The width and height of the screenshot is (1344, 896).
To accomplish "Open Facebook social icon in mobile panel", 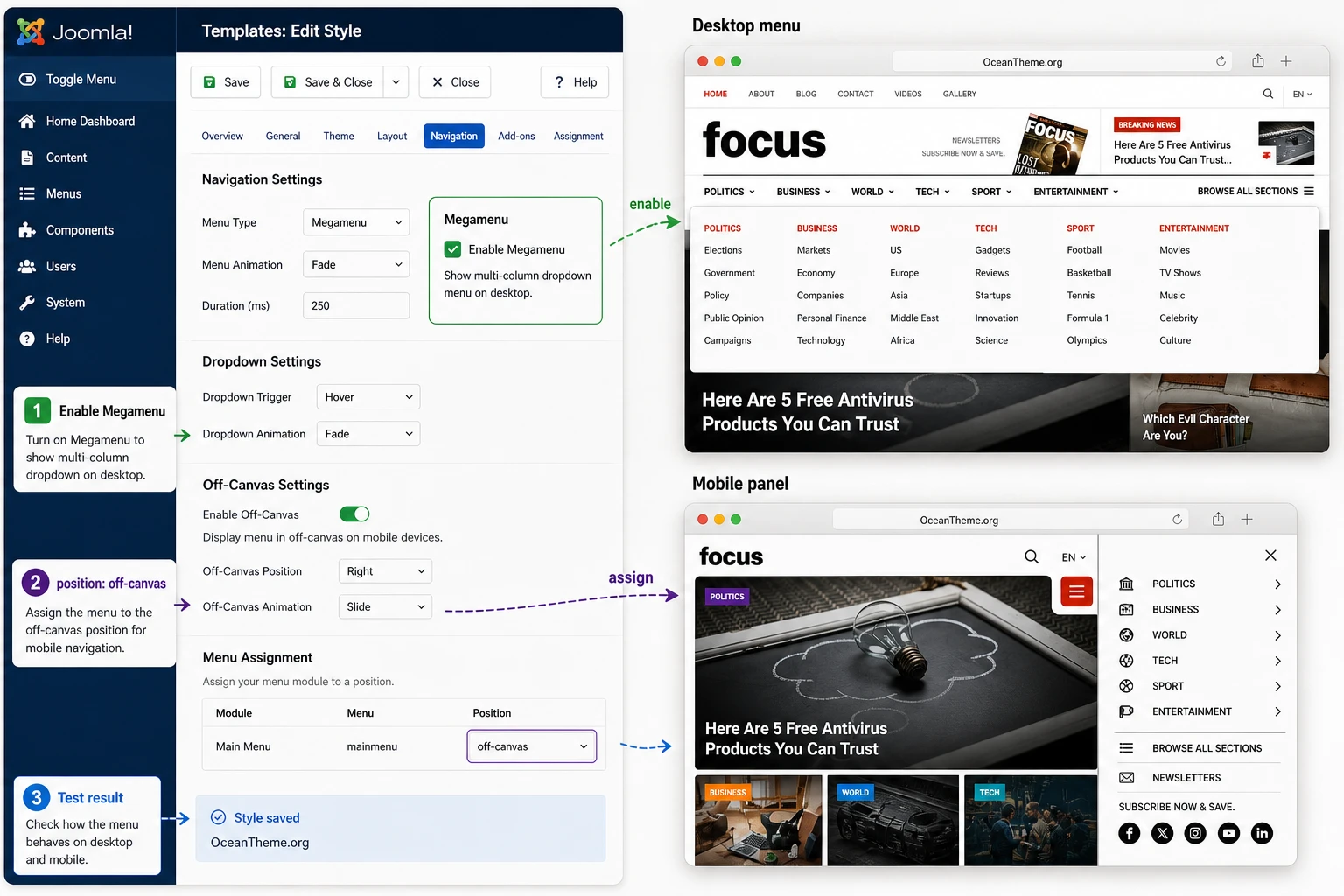I will point(1130,833).
